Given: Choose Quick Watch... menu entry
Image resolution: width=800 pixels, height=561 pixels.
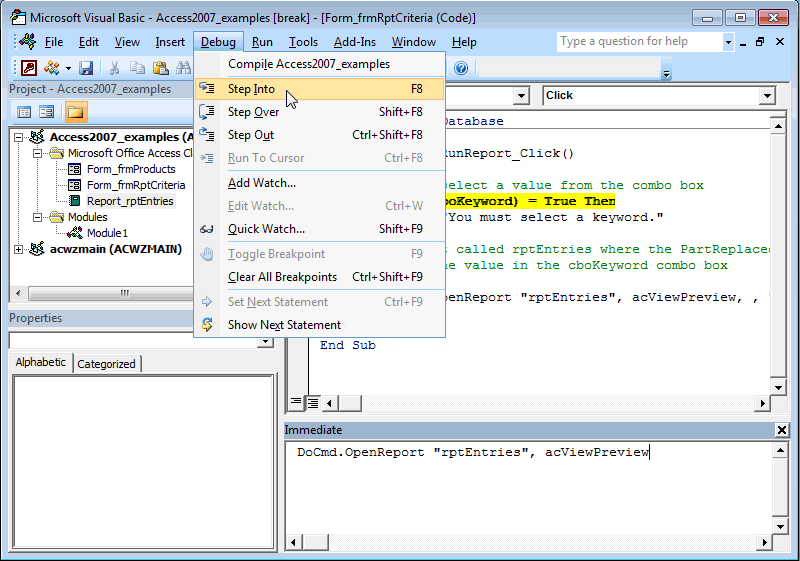Looking at the screenshot, I should click(x=319, y=228).
